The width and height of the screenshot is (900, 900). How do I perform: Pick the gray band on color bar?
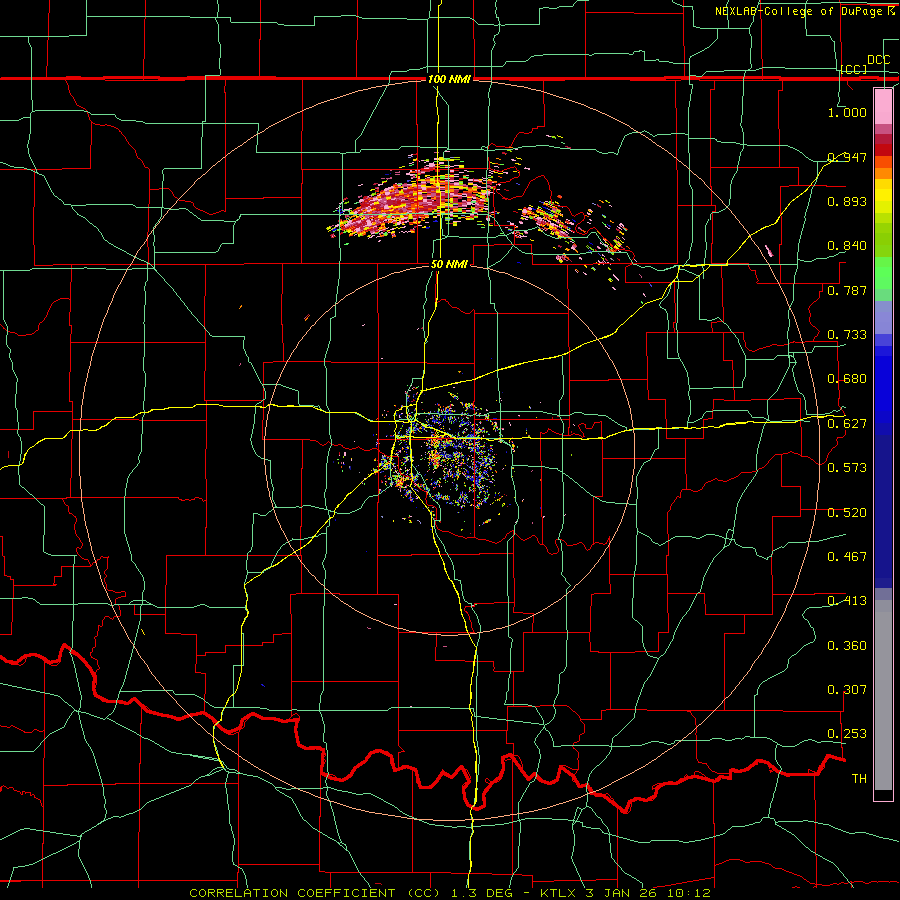coord(883,695)
